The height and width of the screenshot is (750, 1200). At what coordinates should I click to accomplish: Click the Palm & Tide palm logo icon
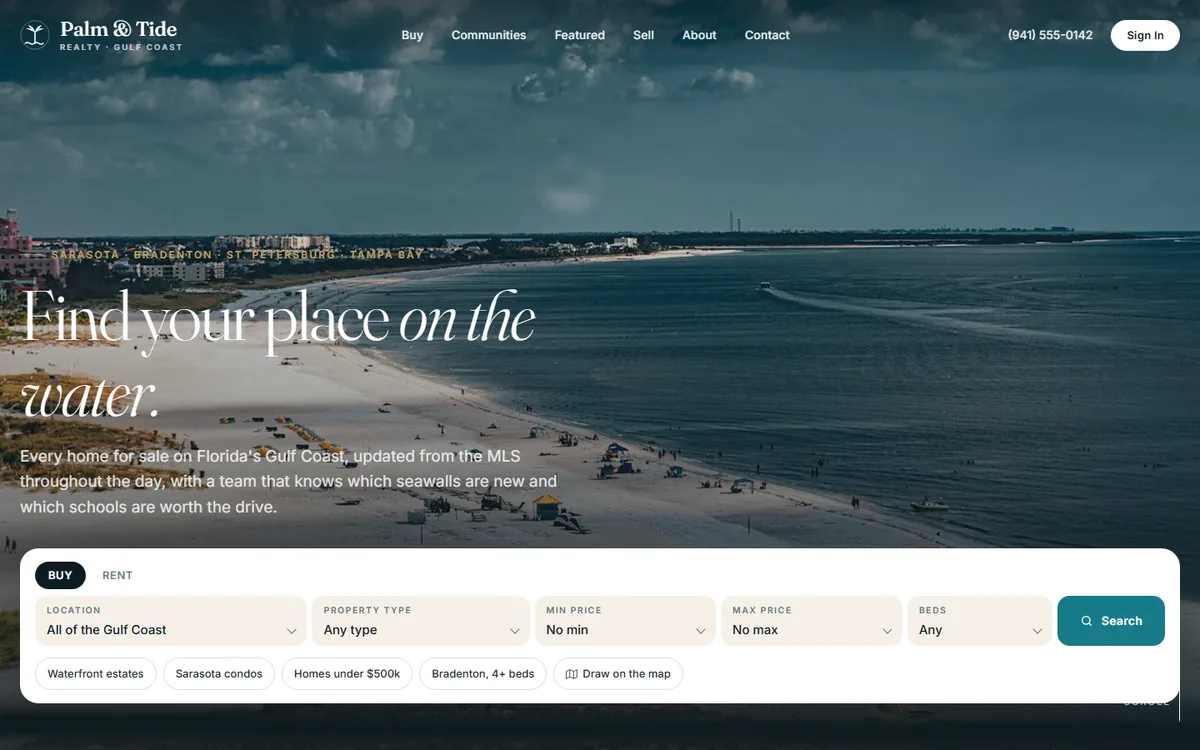tap(35, 35)
